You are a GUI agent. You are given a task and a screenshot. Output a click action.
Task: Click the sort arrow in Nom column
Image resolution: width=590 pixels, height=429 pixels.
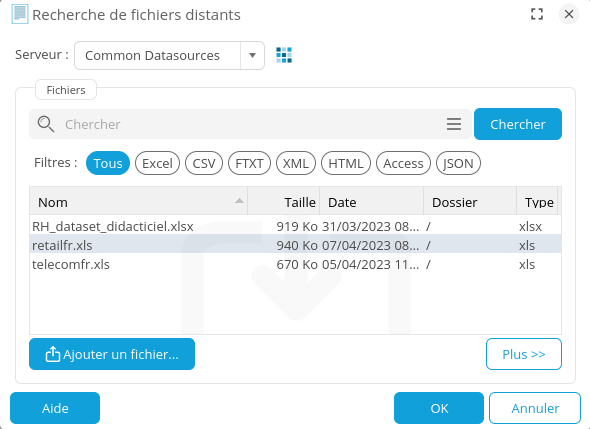coord(239,201)
